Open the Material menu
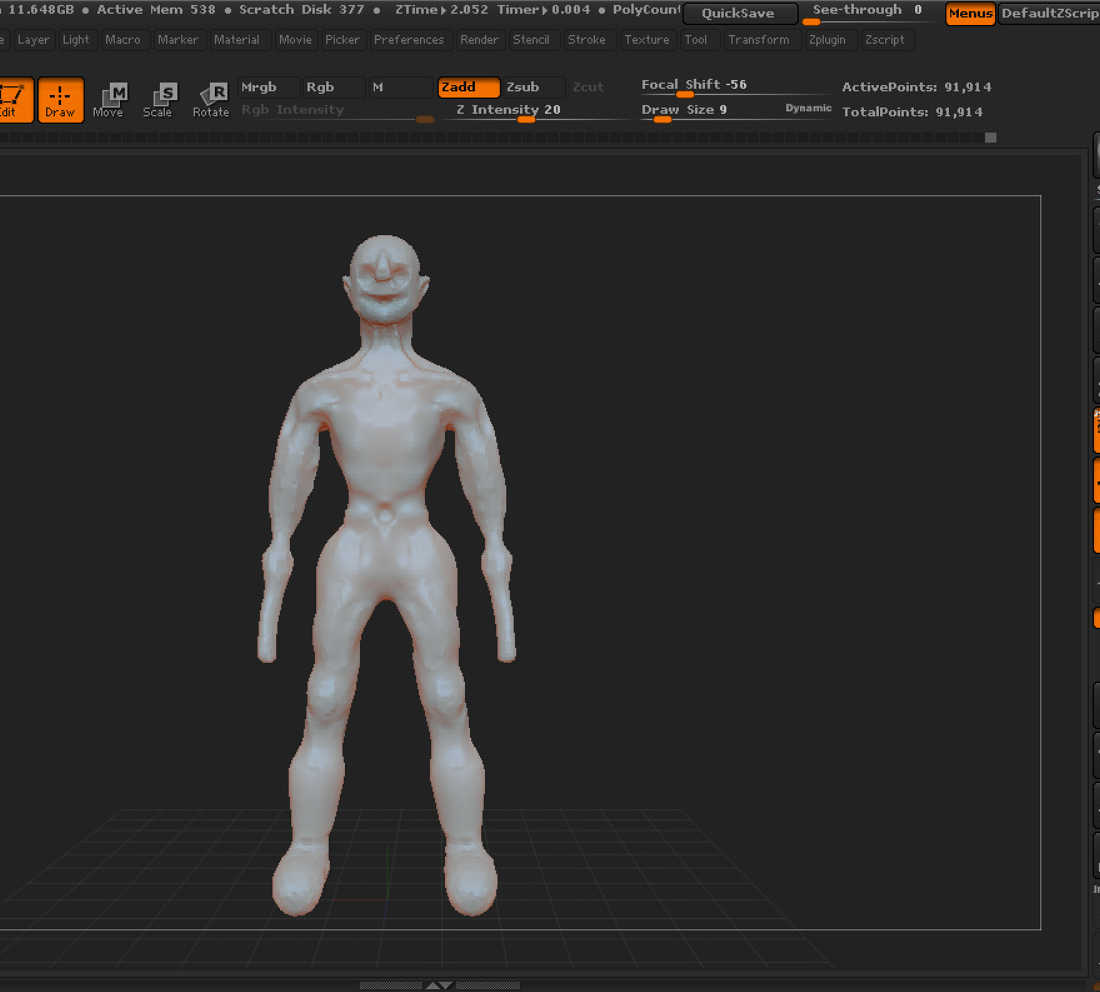 point(236,40)
